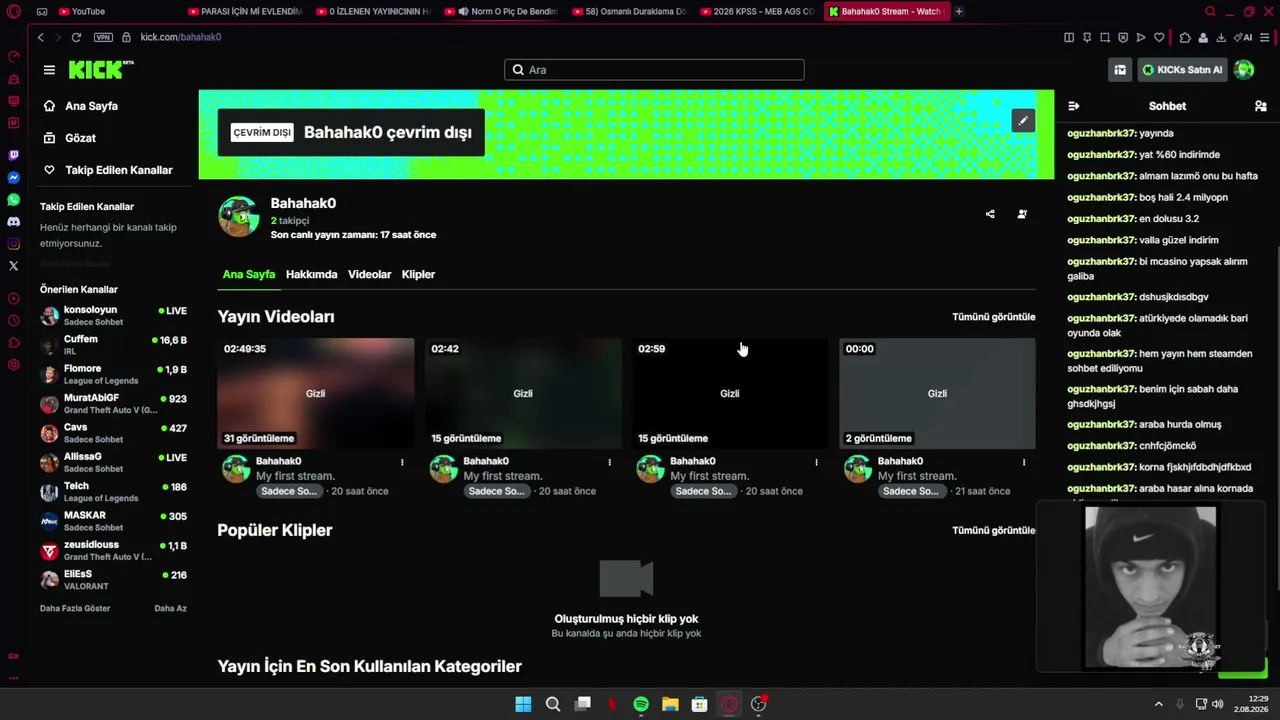Viewport: 1280px width, 720px height.
Task: Switch to the Klipler tab
Action: click(x=418, y=274)
